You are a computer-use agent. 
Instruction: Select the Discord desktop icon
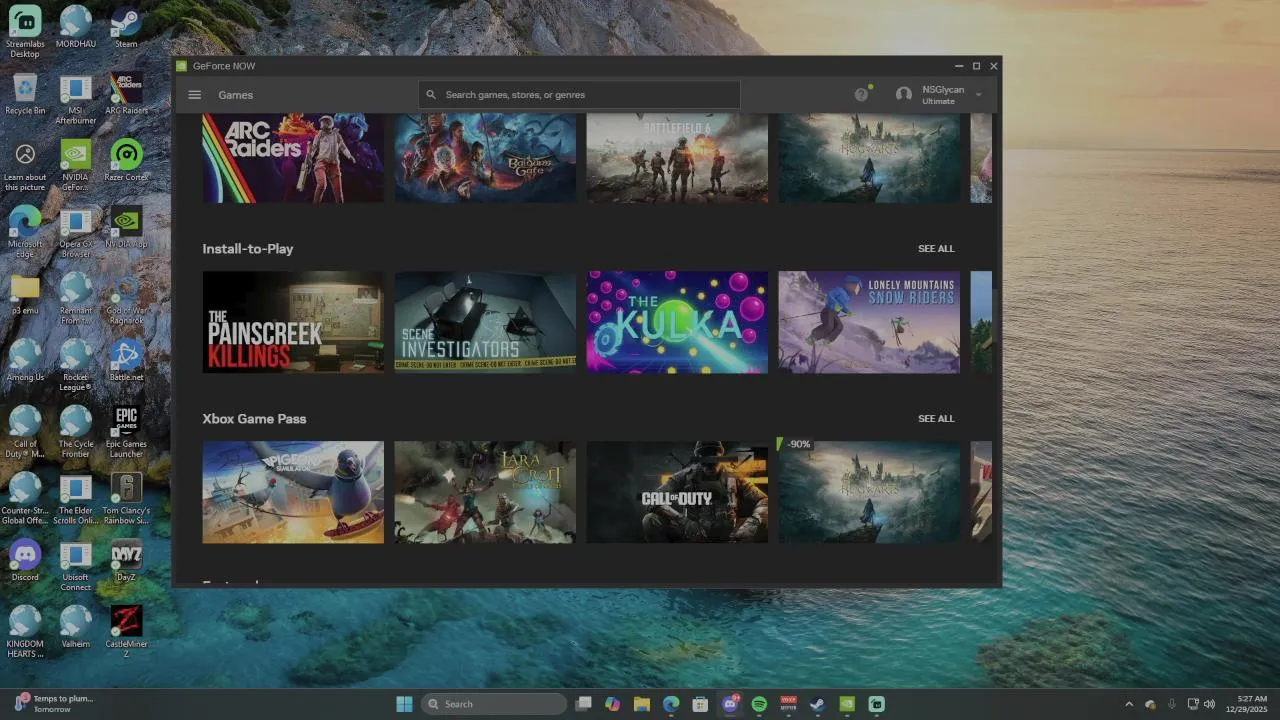point(25,562)
